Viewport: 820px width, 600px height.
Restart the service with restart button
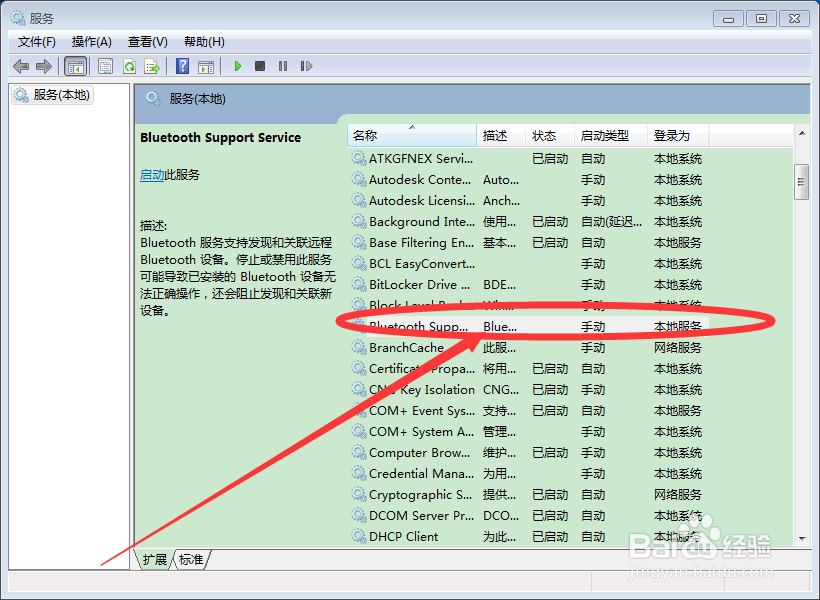point(306,66)
